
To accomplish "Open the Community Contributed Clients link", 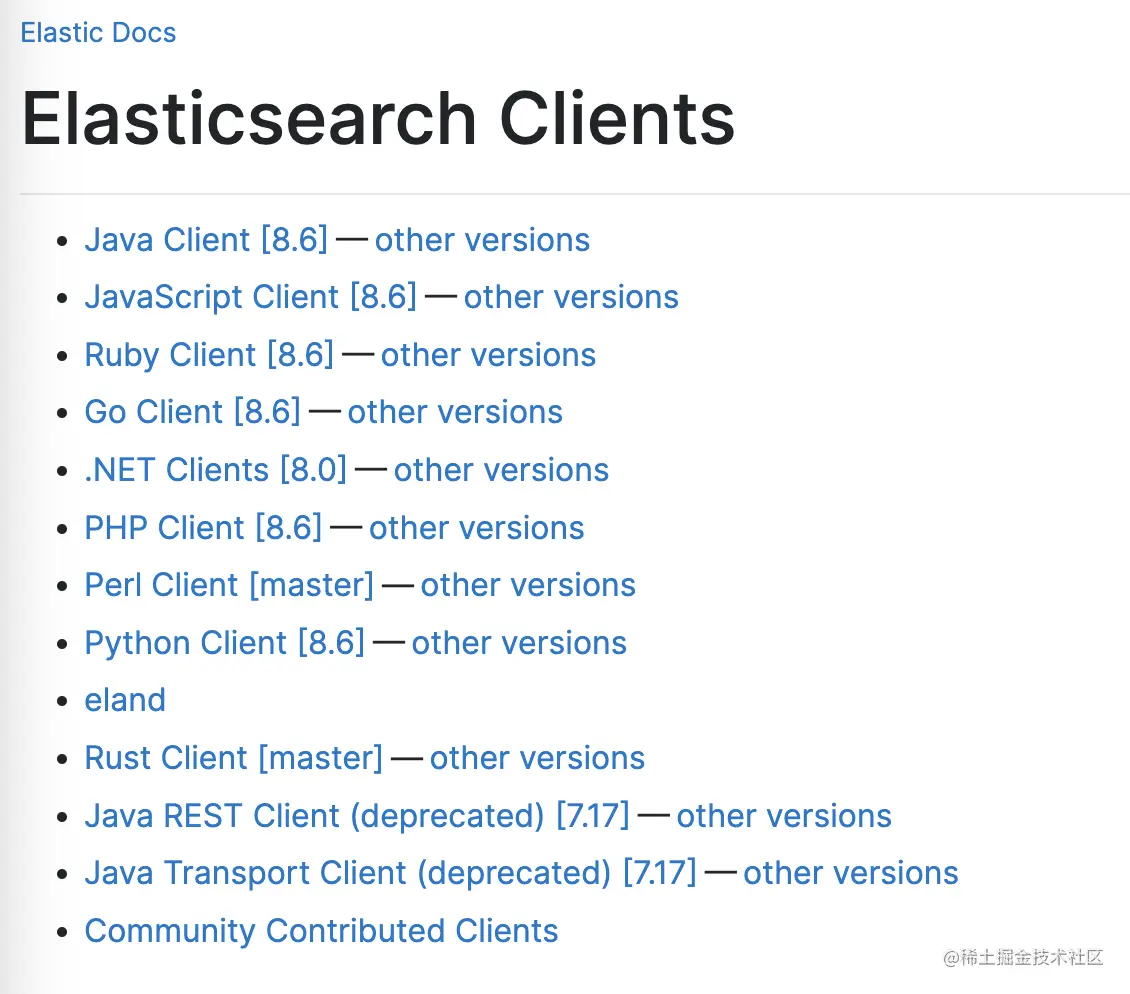I will click(x=321, y=931).
